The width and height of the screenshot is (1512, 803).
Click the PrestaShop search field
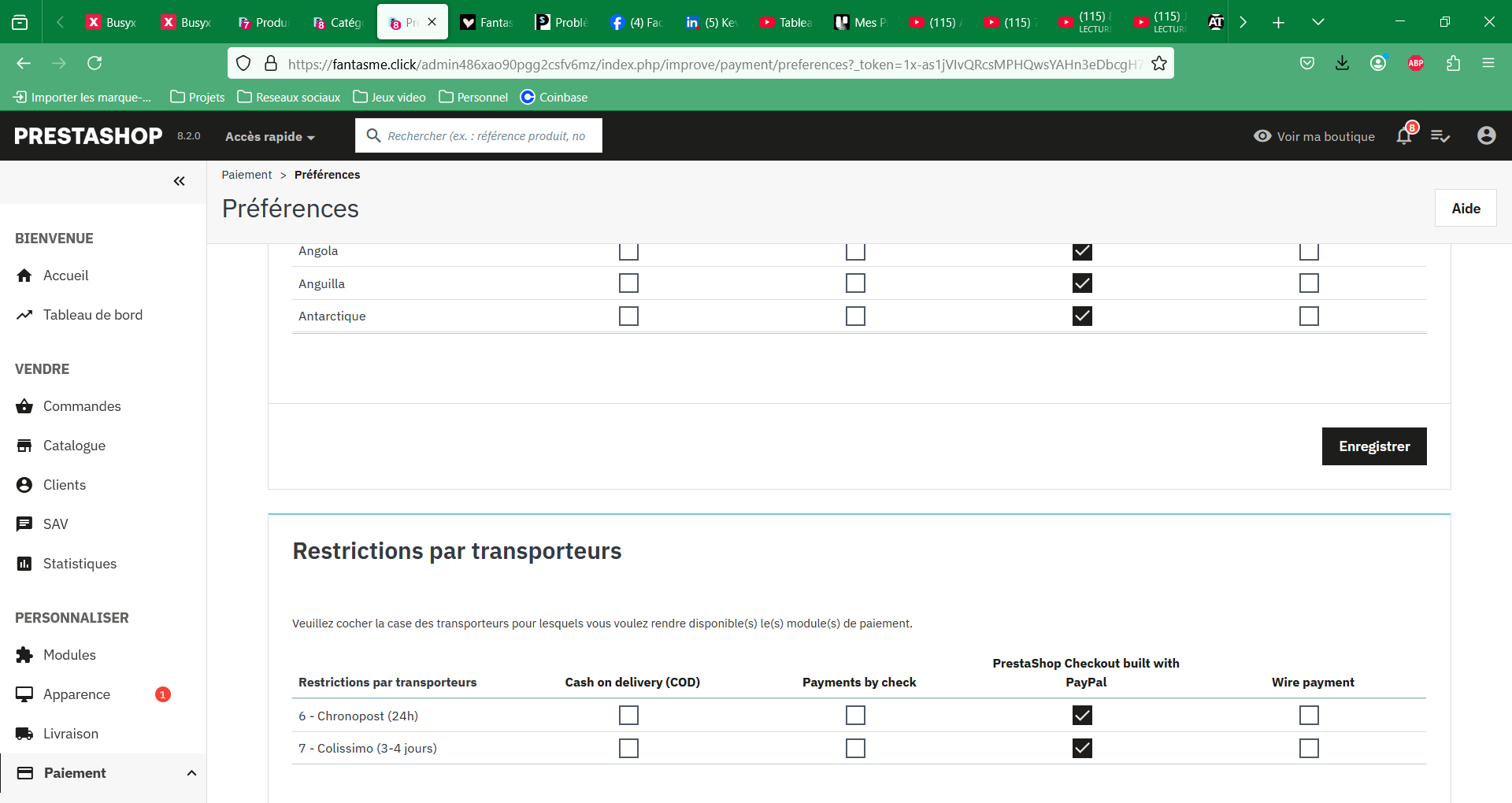479,135
